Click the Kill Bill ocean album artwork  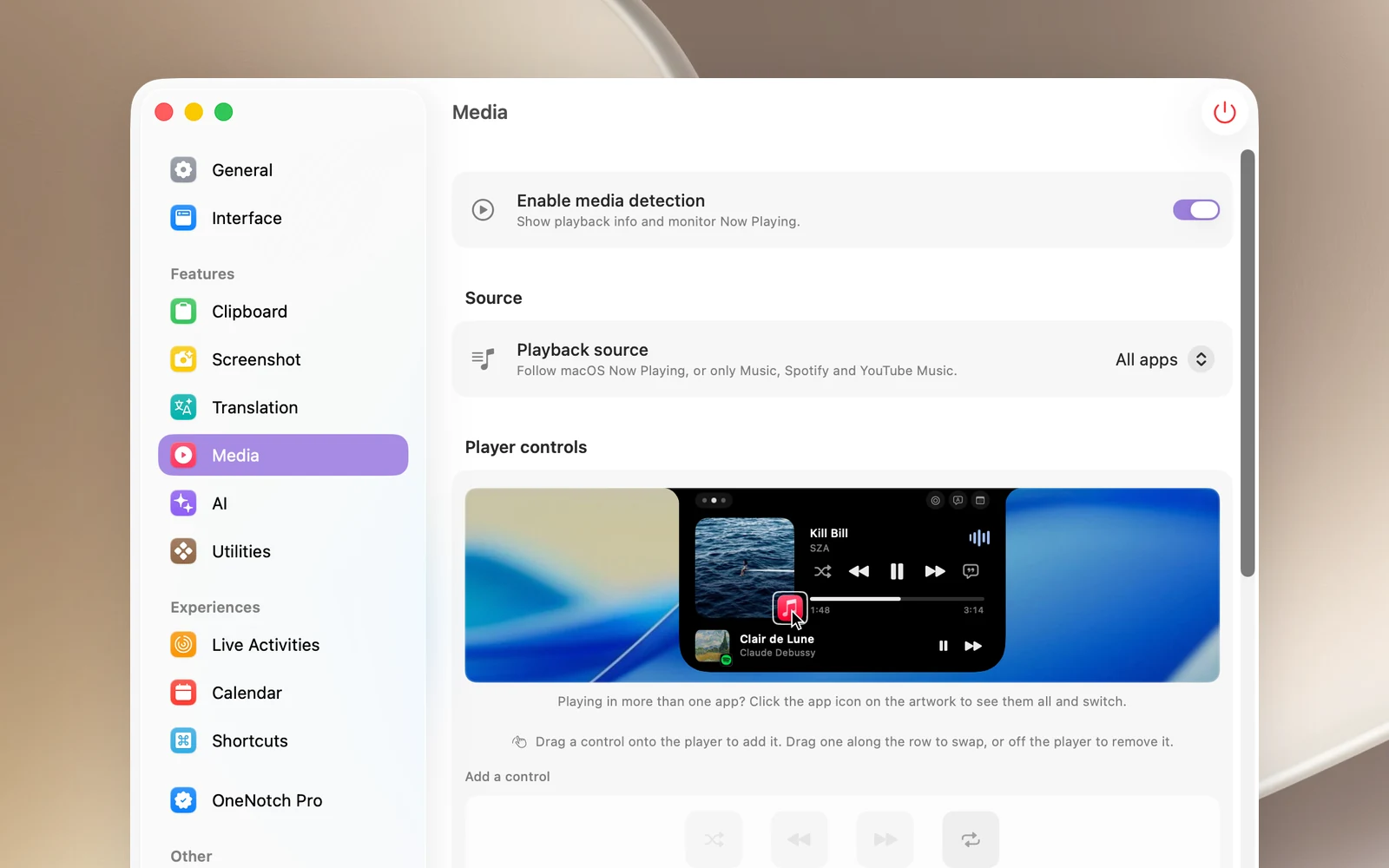(x=745, y=568)
